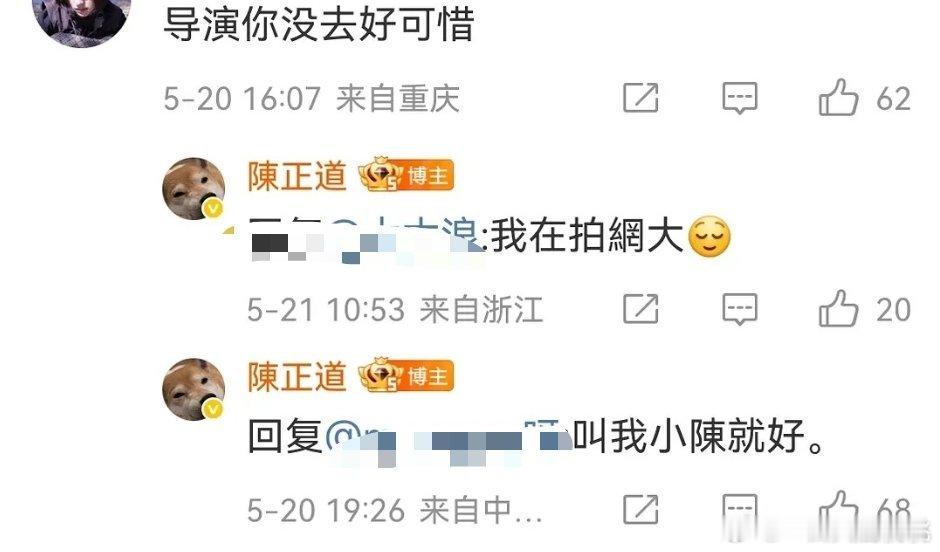
Task: Share the 叫我小陳就好 reply
Action: tap(640, 509)
